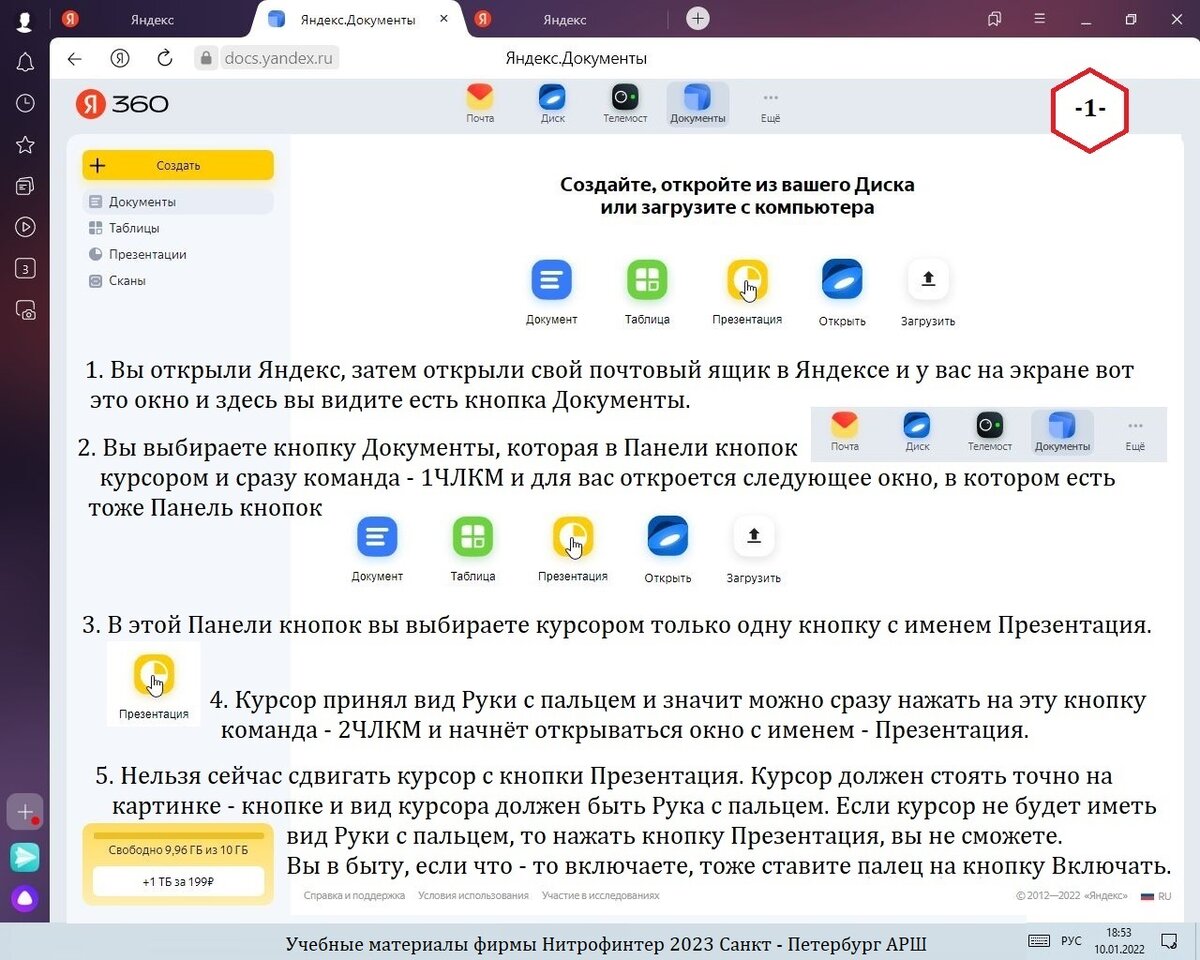Open Телемост service in Yandex 360 header

point(625,104)
